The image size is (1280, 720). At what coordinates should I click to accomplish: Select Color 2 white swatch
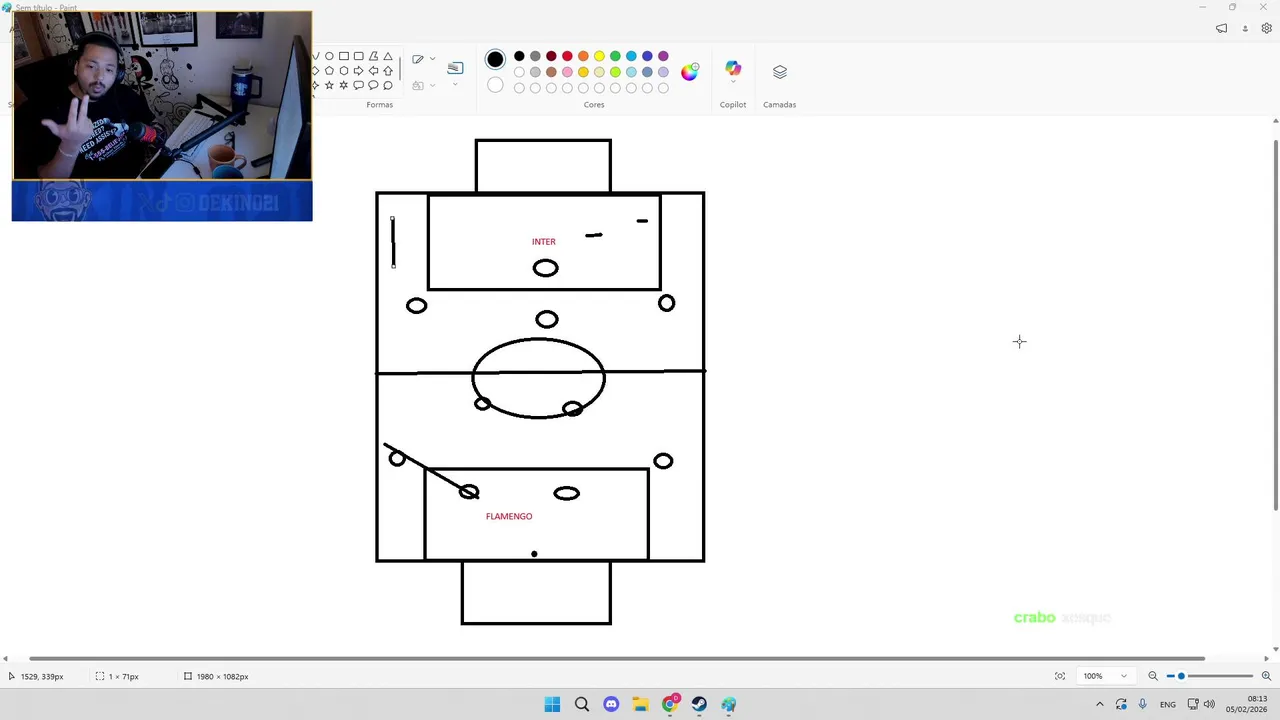[495, 85]
